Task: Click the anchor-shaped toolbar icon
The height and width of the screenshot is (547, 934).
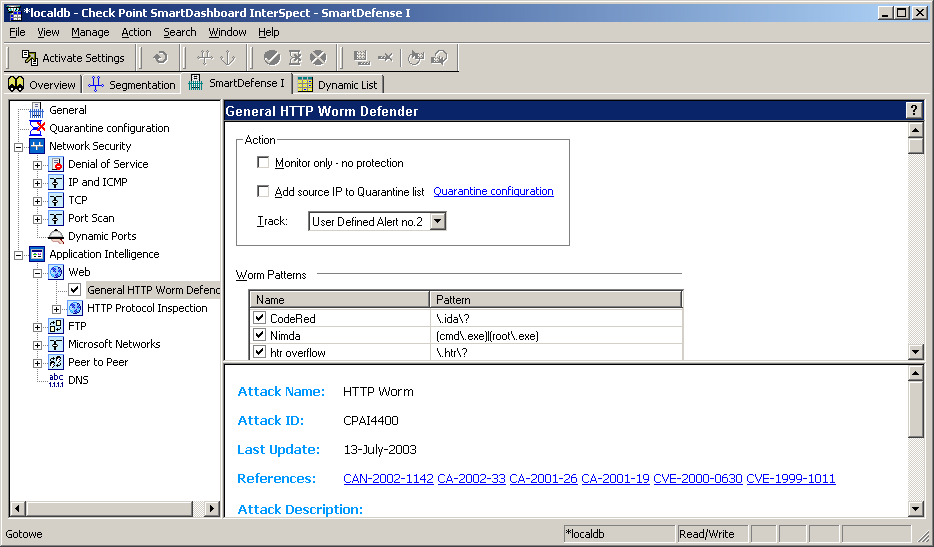Action: 228,58
